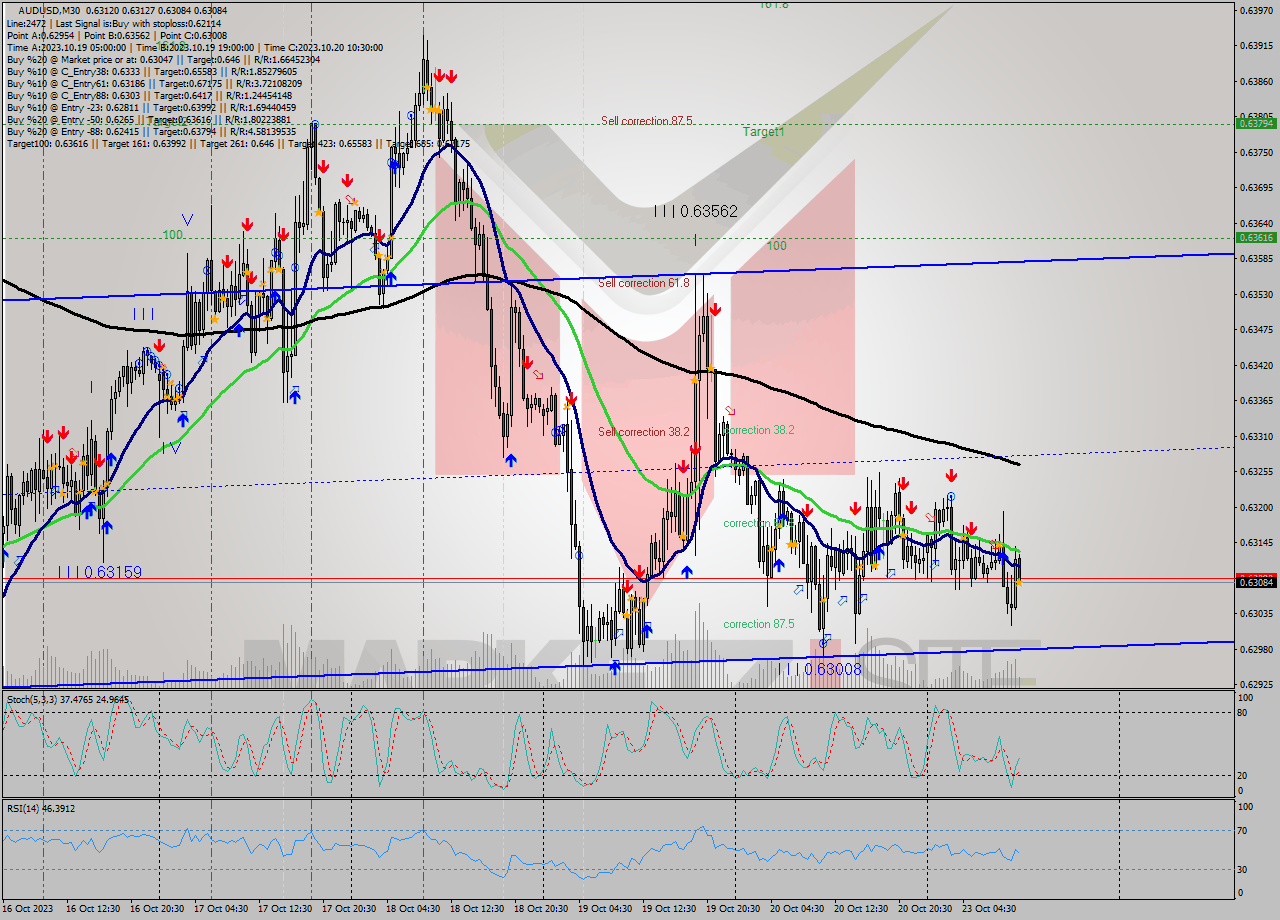The image size is (1280, 920).
Task: Click the blue buy arrow below the 0.63008 low
Action: 615,666
